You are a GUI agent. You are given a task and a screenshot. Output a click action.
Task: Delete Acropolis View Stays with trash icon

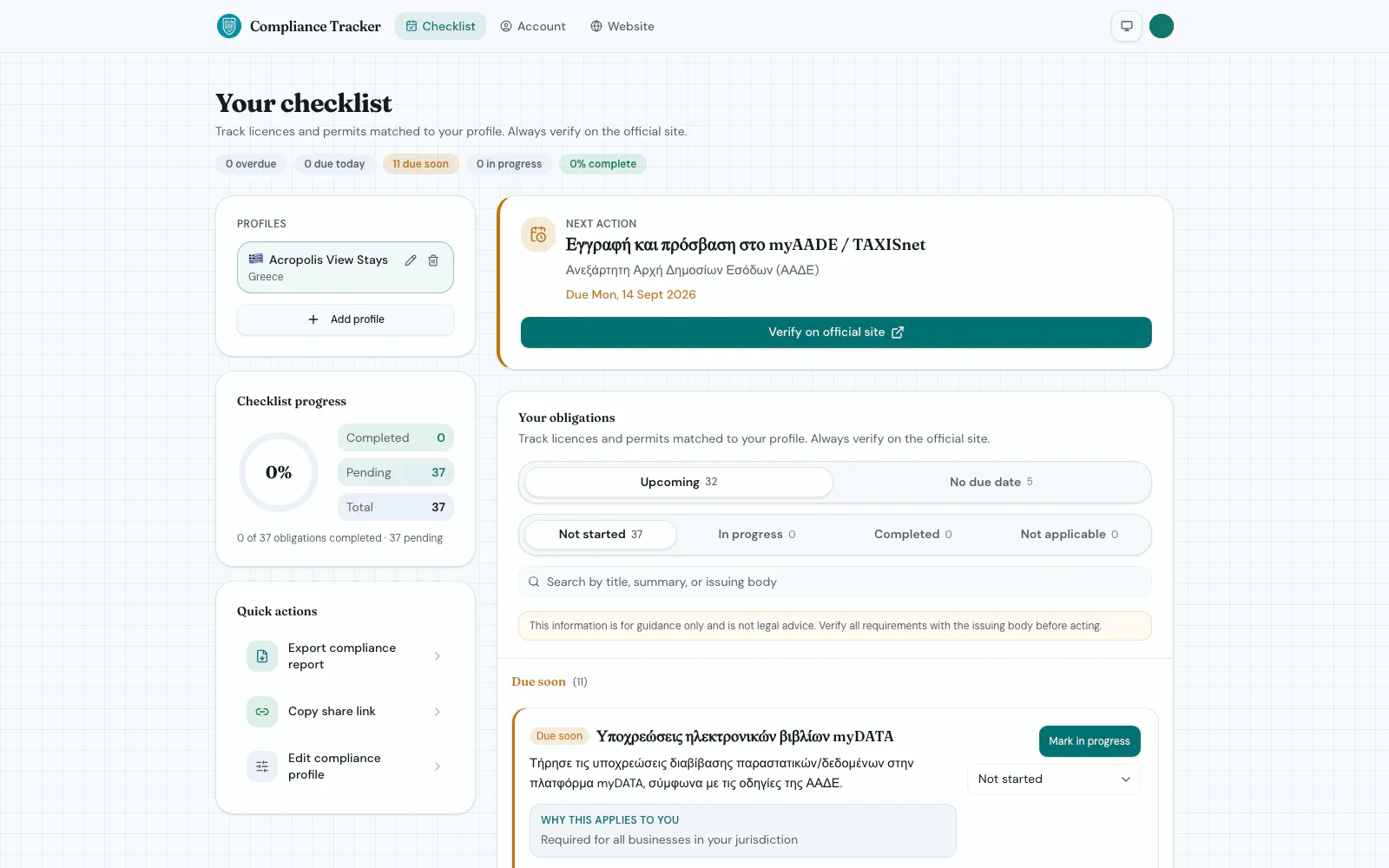(x=433, y=260)
